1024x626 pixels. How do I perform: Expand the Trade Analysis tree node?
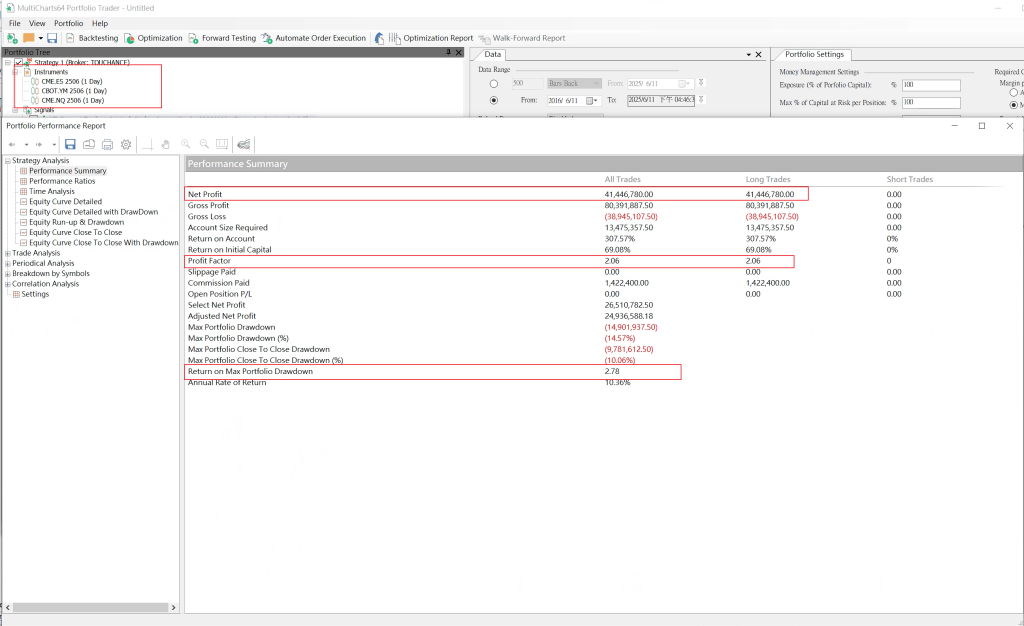pos(7,253)
